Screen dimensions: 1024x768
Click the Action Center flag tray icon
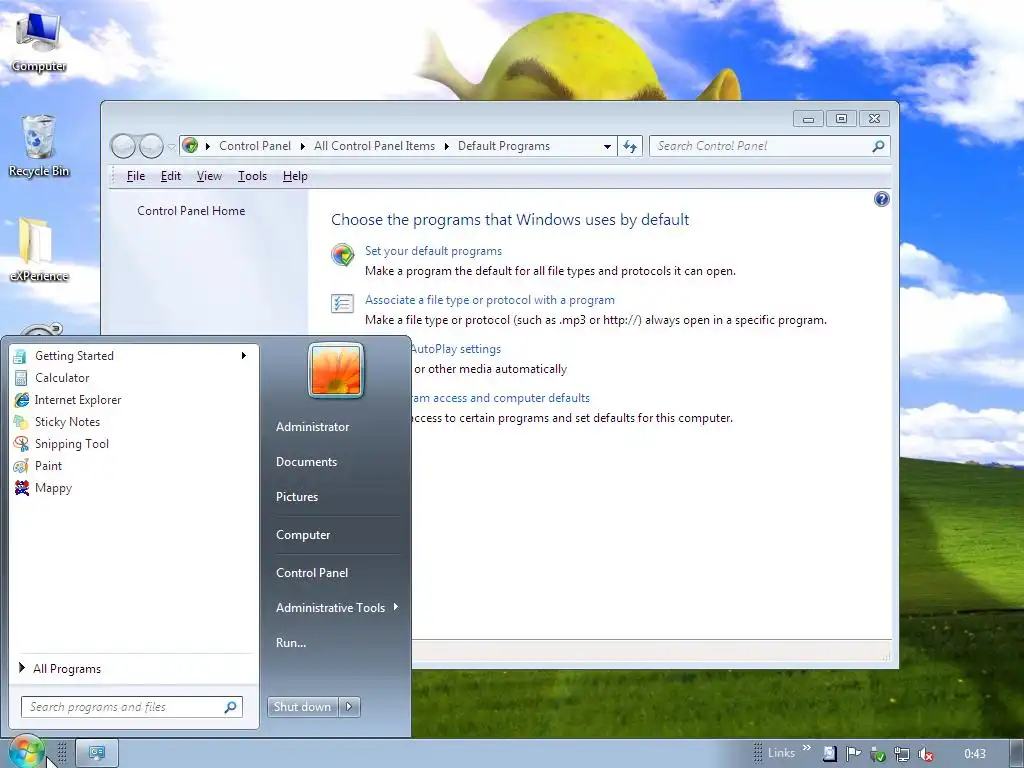pyautogui.click(x=853, y=754)
